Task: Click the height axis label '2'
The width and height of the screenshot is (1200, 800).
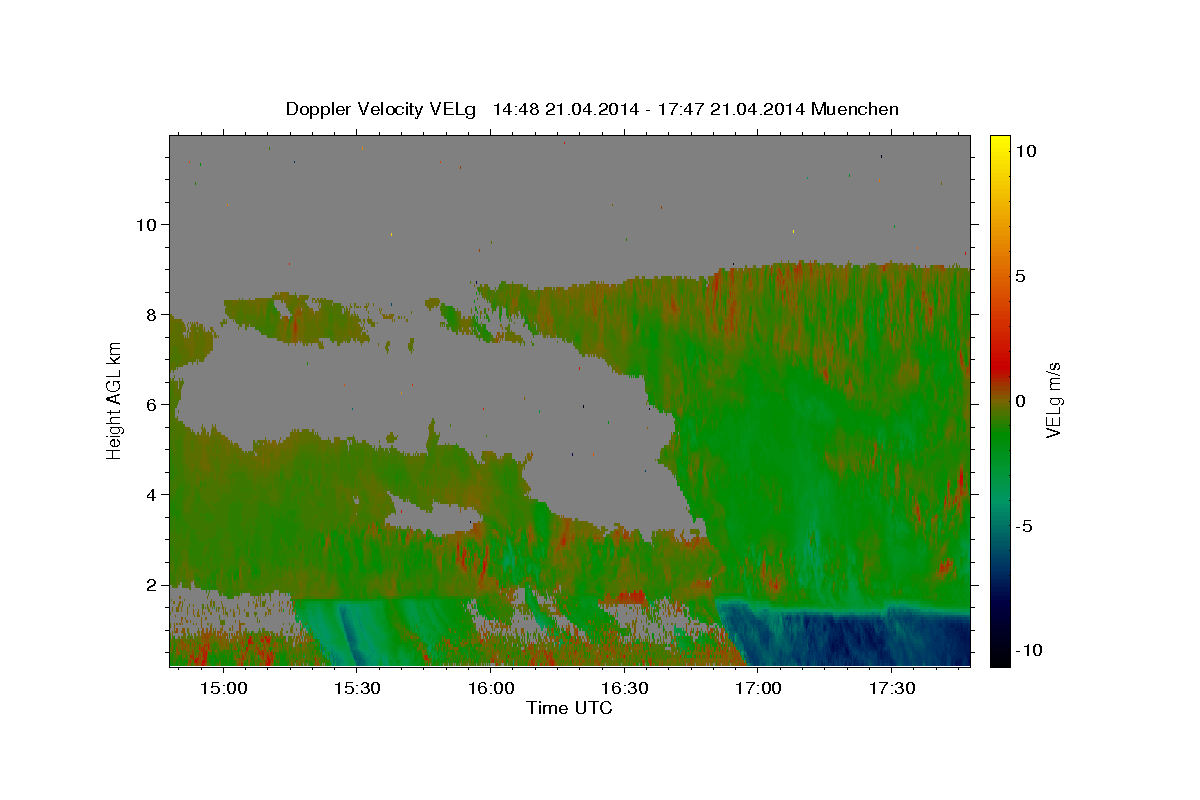Action: [x=150, y=584]
